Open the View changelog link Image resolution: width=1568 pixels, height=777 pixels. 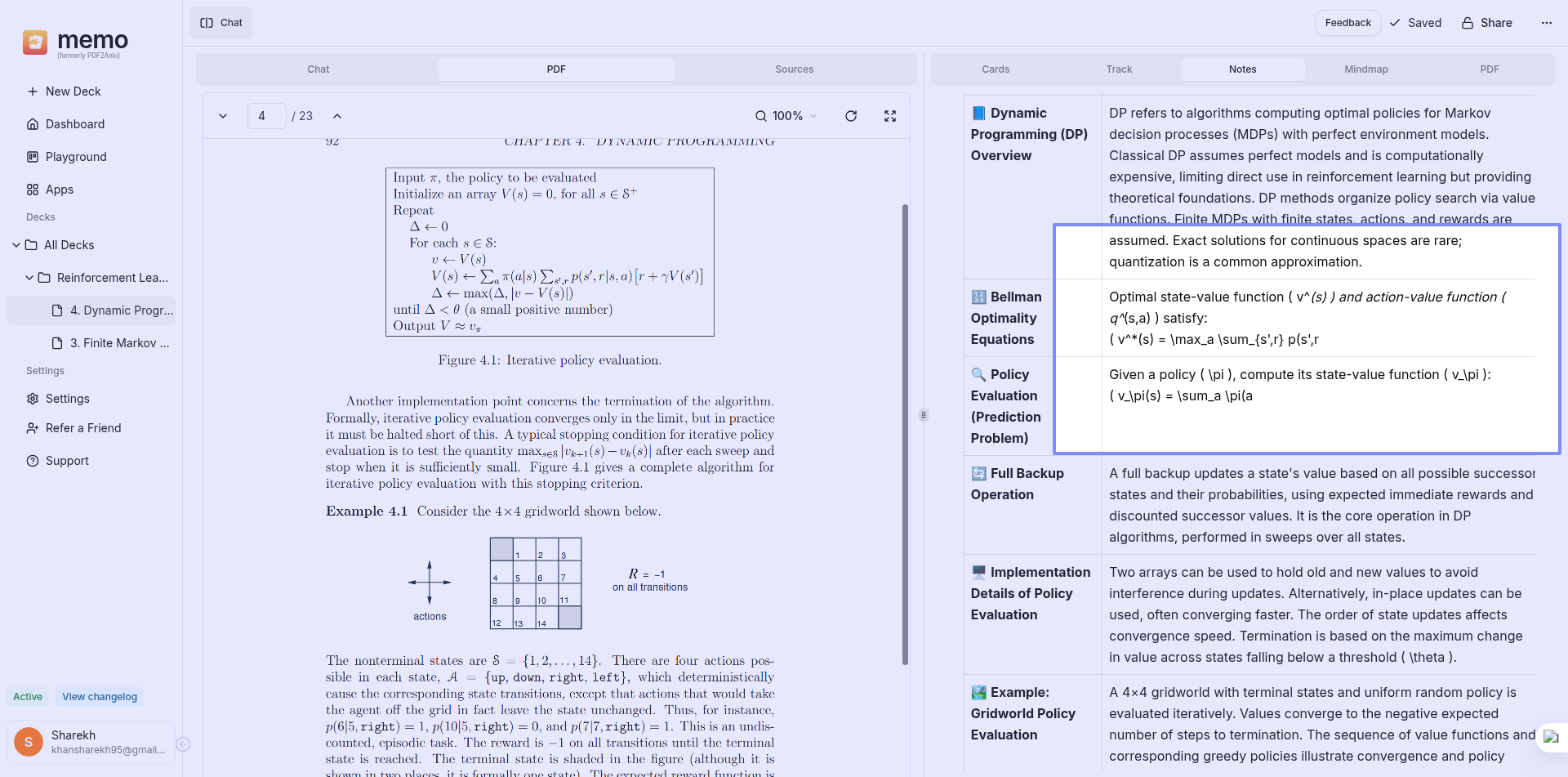[x=100, y=697]
